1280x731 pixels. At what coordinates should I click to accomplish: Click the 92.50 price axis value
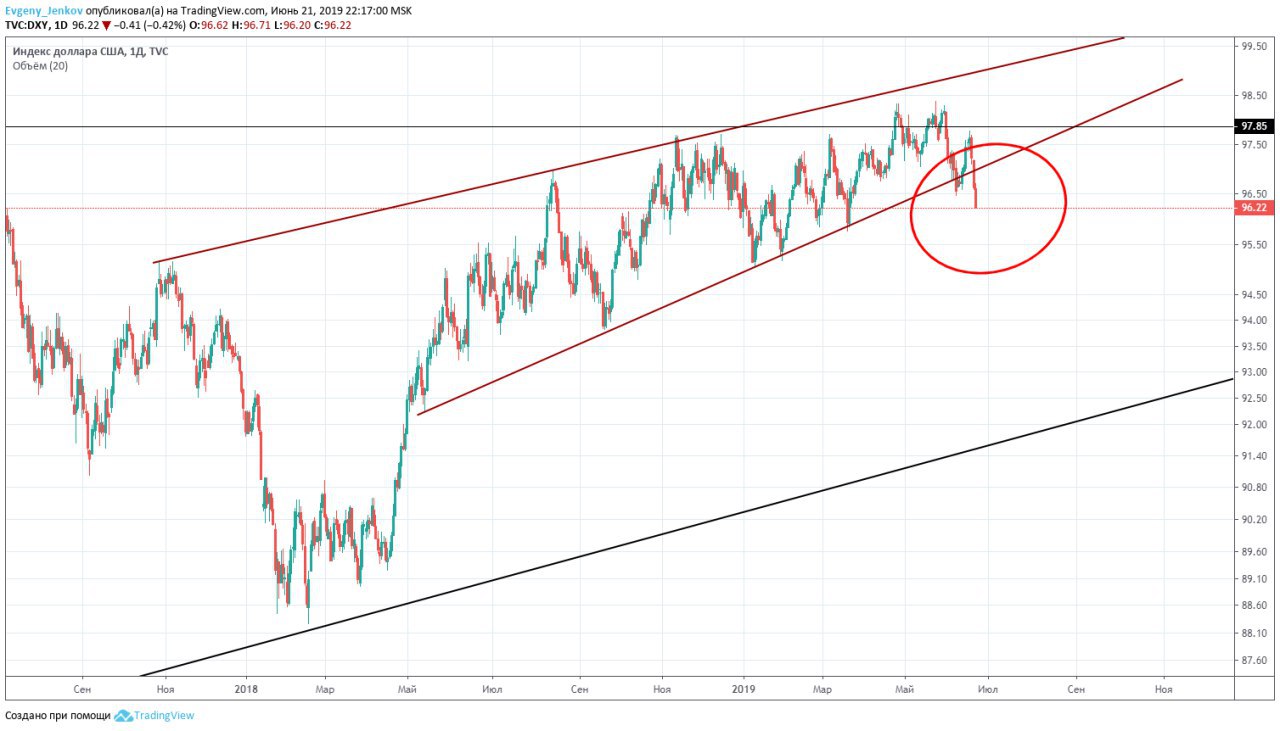[1255, 399]
